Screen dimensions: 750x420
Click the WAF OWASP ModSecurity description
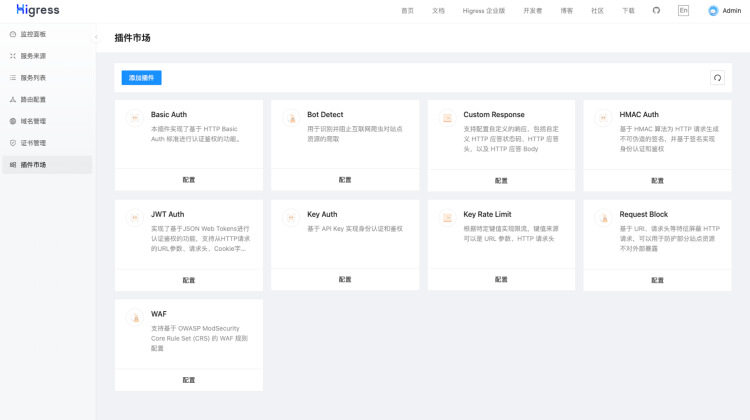pyautogui.click(x=199, y=338)
